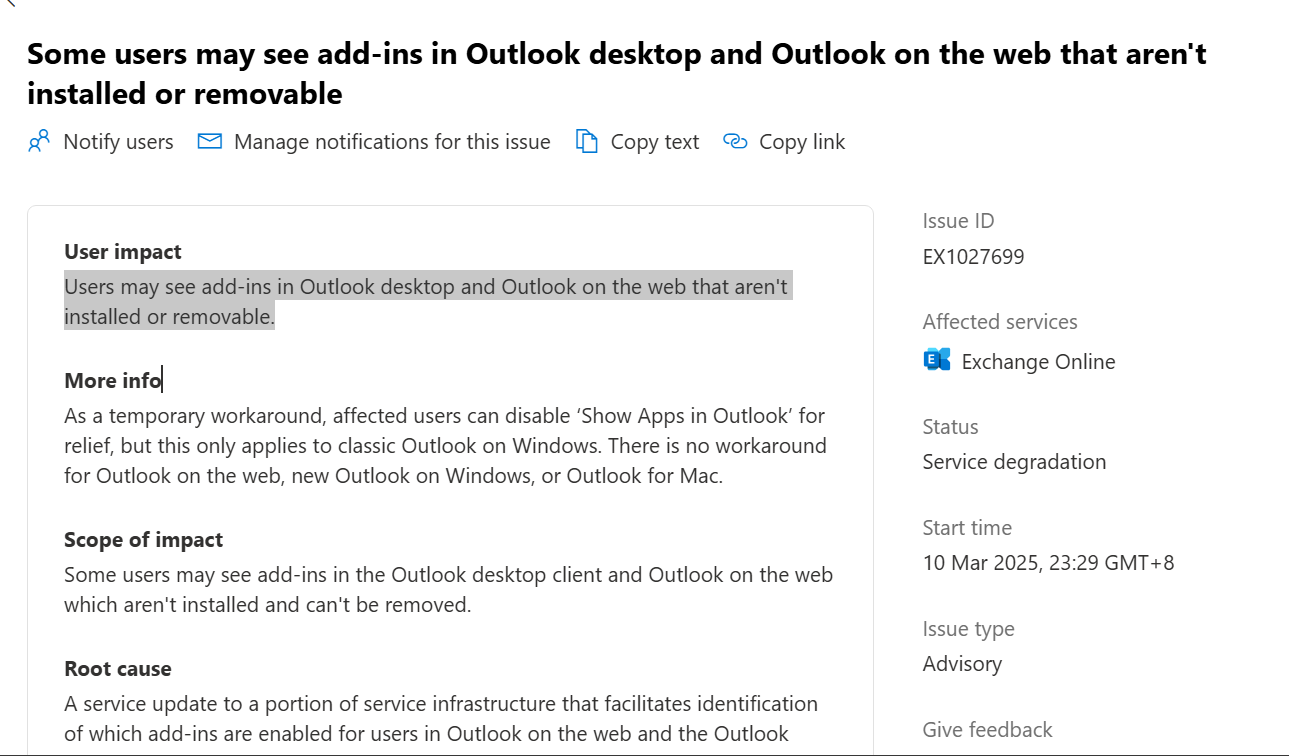1289x756 pixels.
Task: Click the Exchange Online service name
Action: tap(1039, 362)
